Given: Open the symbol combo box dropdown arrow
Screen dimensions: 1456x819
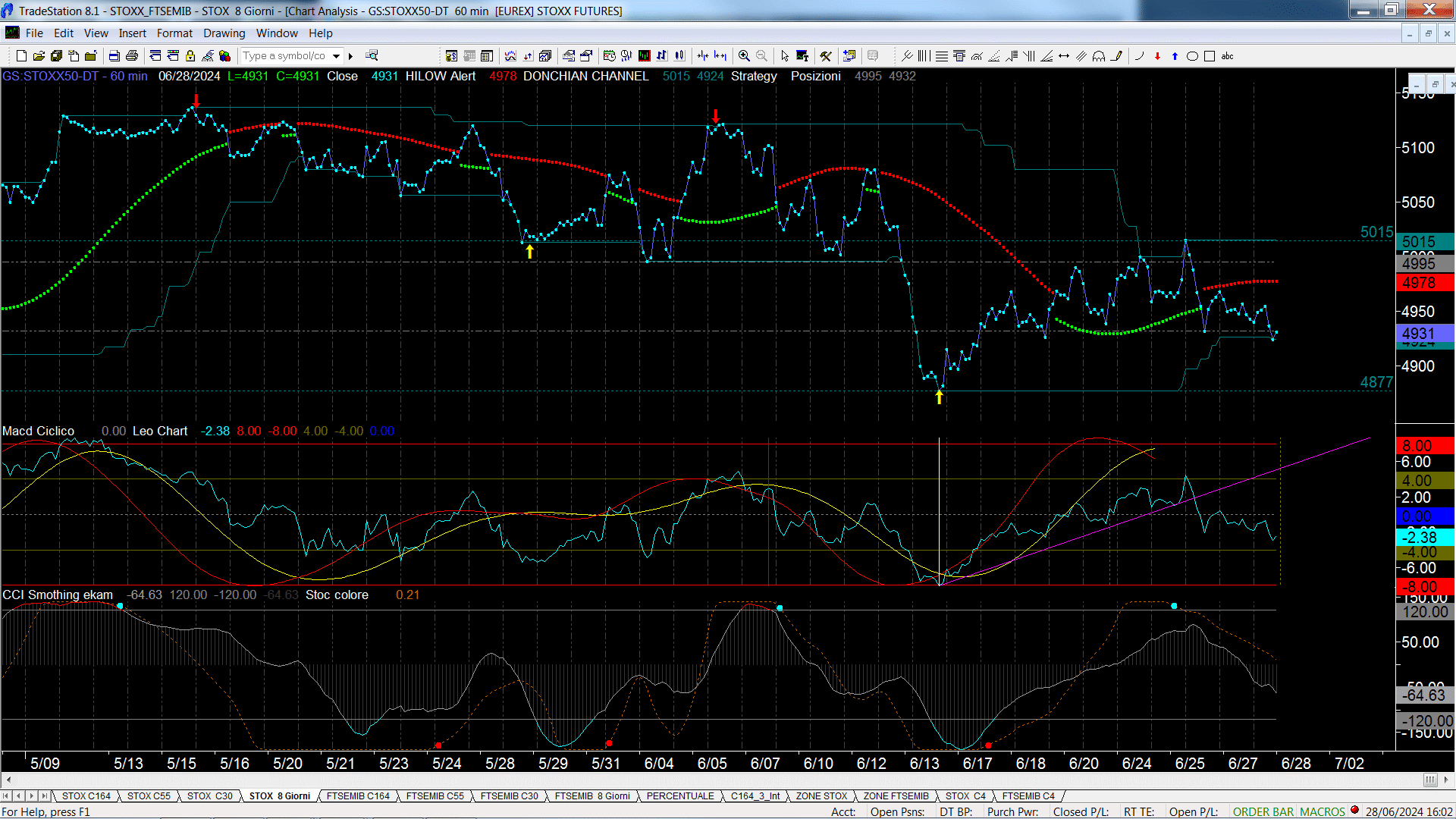Looking at the screenshot, I should pyautogui.click(x=336, y=55).
